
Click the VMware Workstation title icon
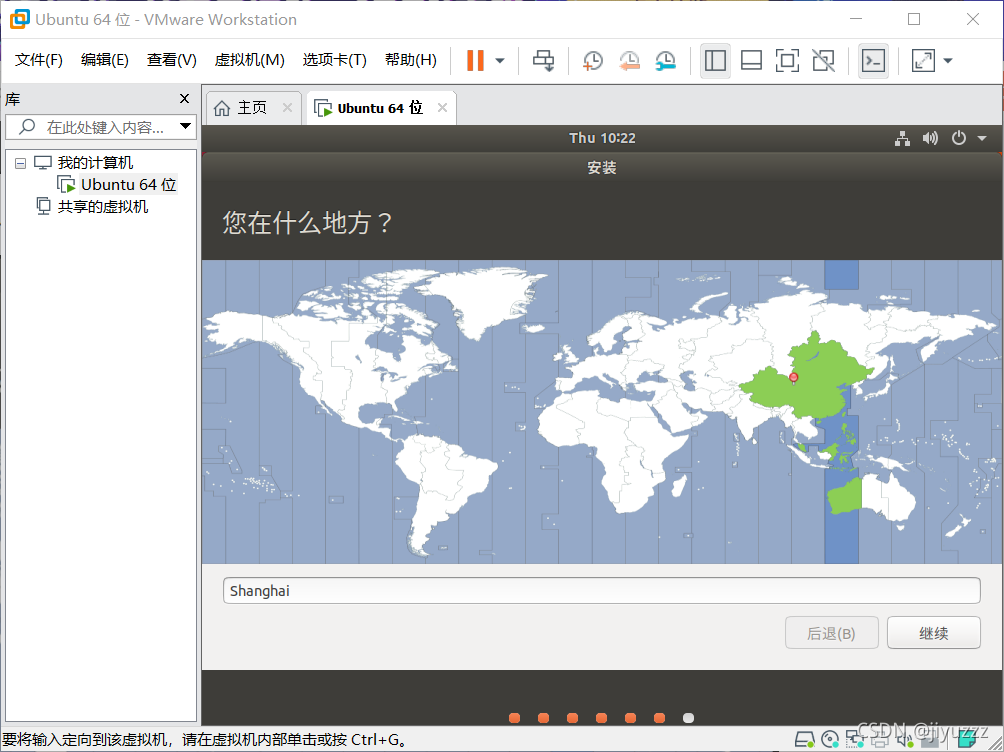[20, 19]
